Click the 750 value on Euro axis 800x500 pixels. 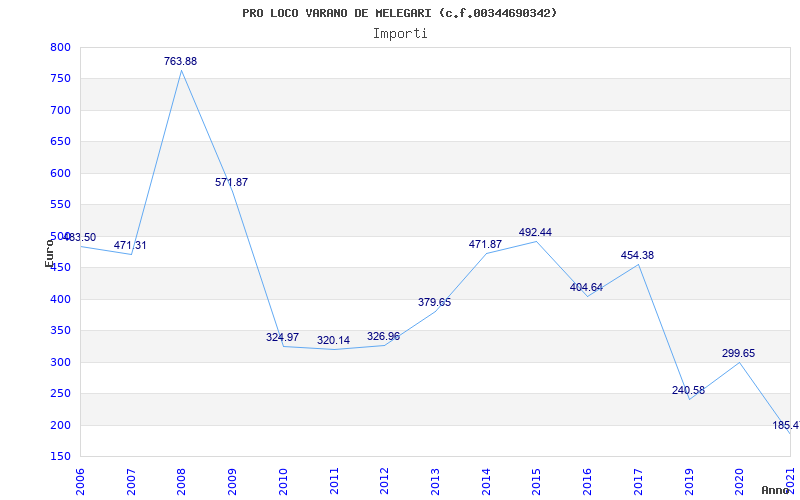60,79
